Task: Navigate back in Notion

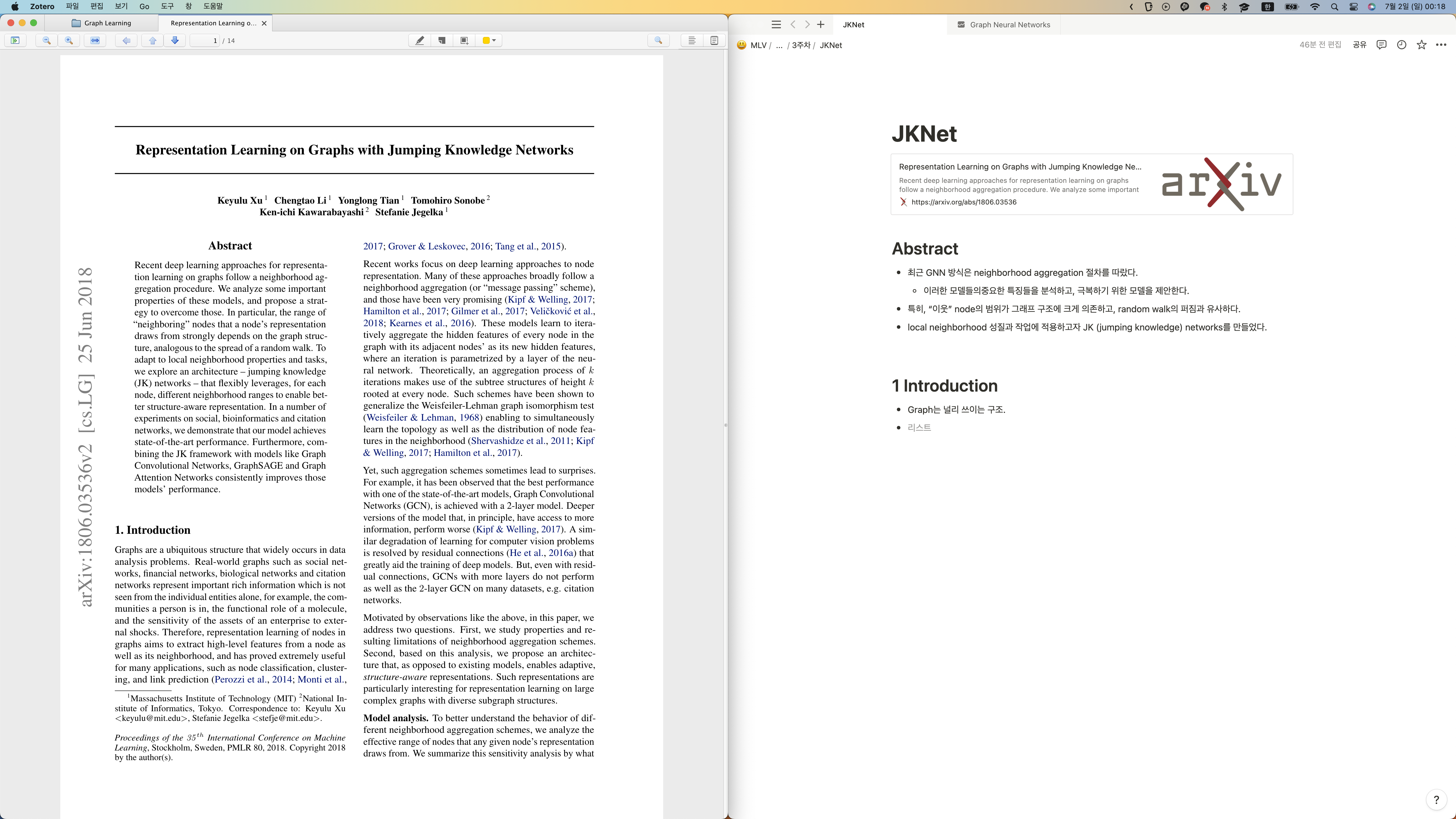Action: click(793, 24)
